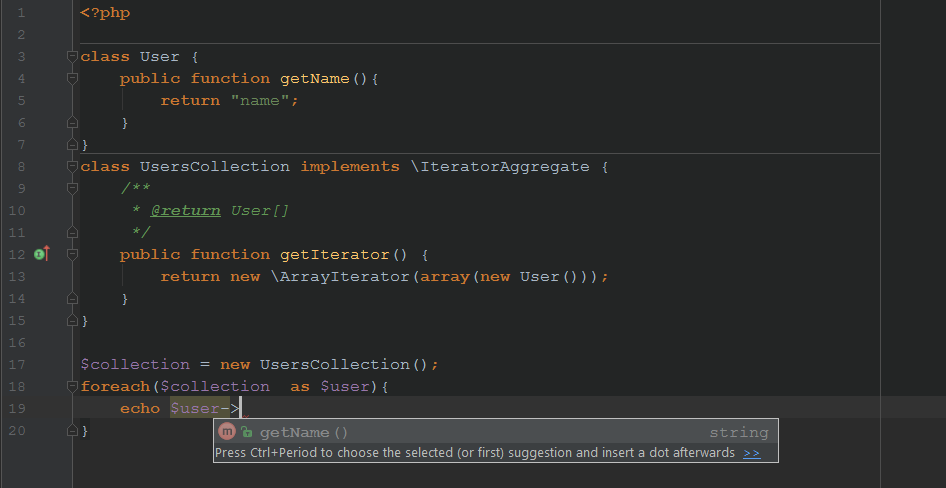Open the '>>' link in the completion hint

(x=752, y=453)
